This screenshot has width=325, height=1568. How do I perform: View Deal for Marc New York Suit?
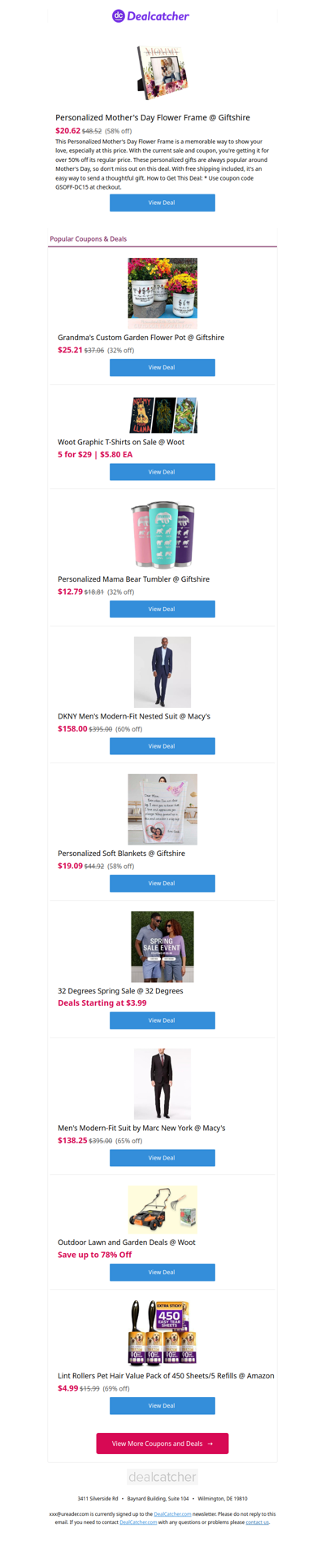tap(162, 1158)
